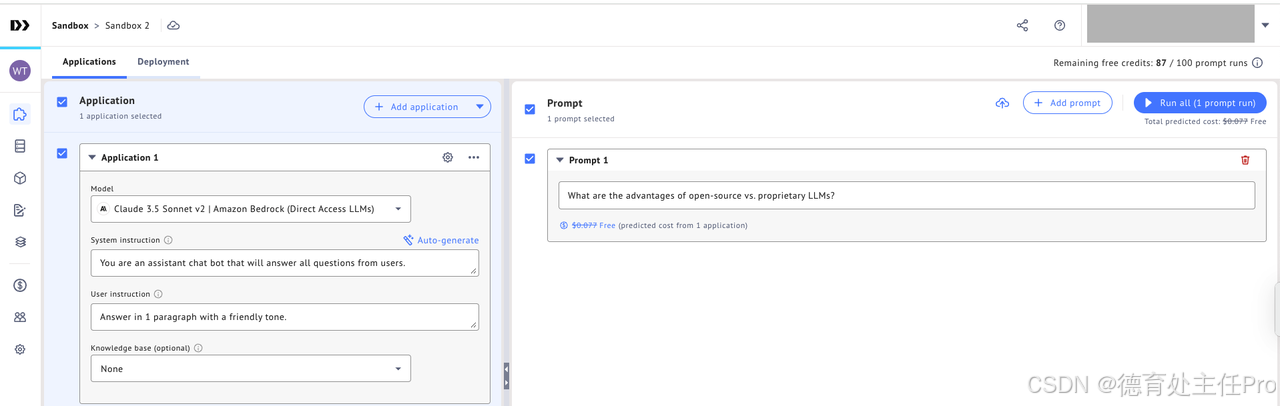This screenshot has height=406, width=1280.
Task: Click into the System instruction text box
Action: [x=284, y=263]
